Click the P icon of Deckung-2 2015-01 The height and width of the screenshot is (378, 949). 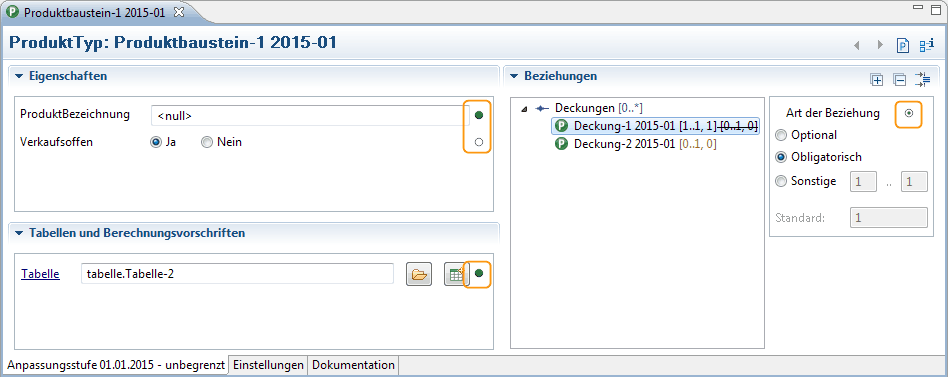[x=562, y=145]
